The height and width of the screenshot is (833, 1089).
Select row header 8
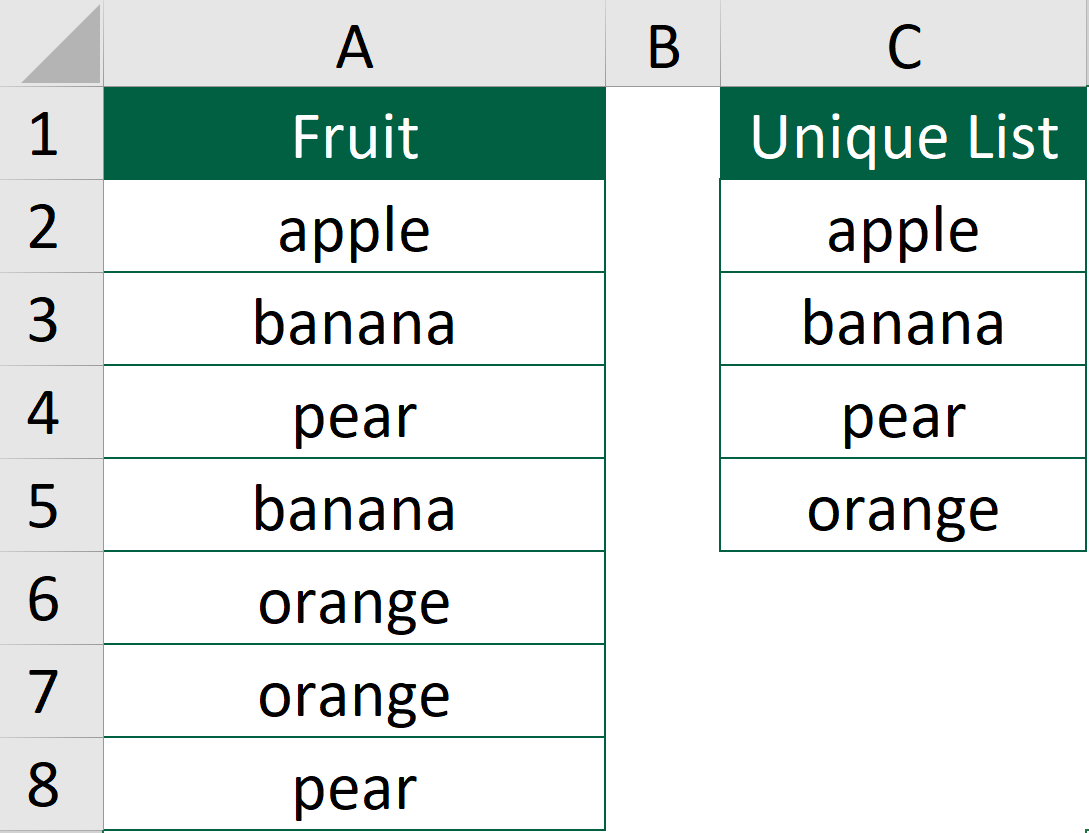click(x=50, y=785)
